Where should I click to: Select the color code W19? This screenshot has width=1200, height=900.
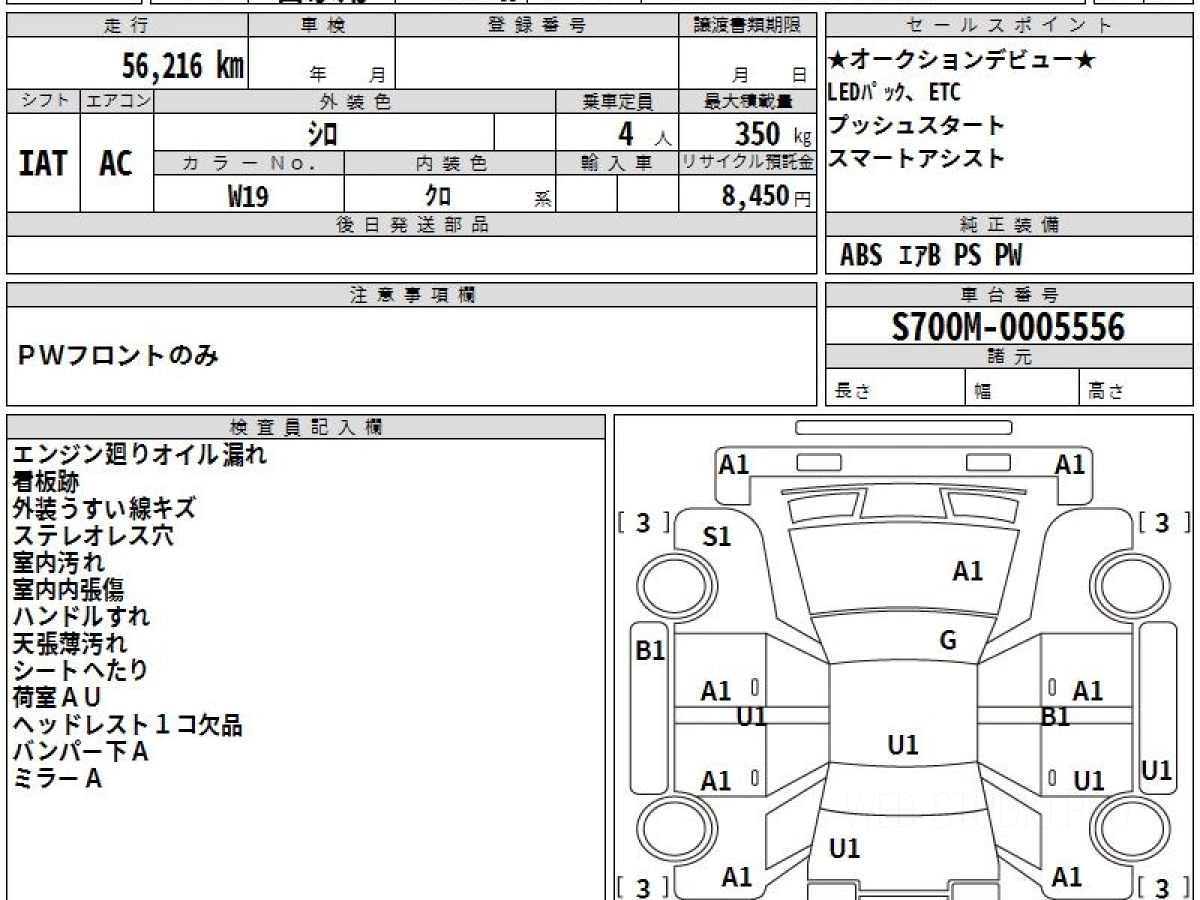(248, 196)
